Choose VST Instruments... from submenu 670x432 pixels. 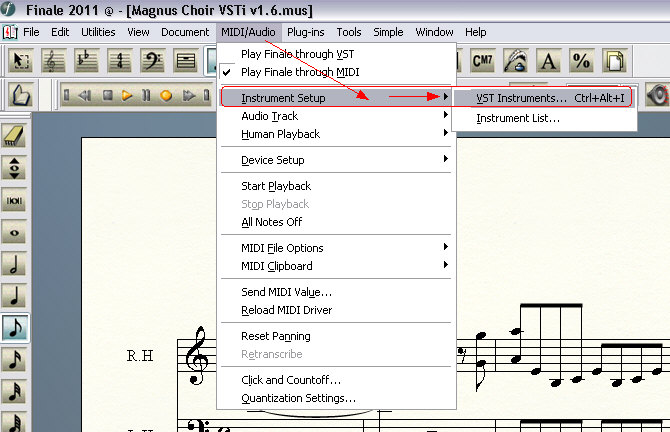[544, 98]
